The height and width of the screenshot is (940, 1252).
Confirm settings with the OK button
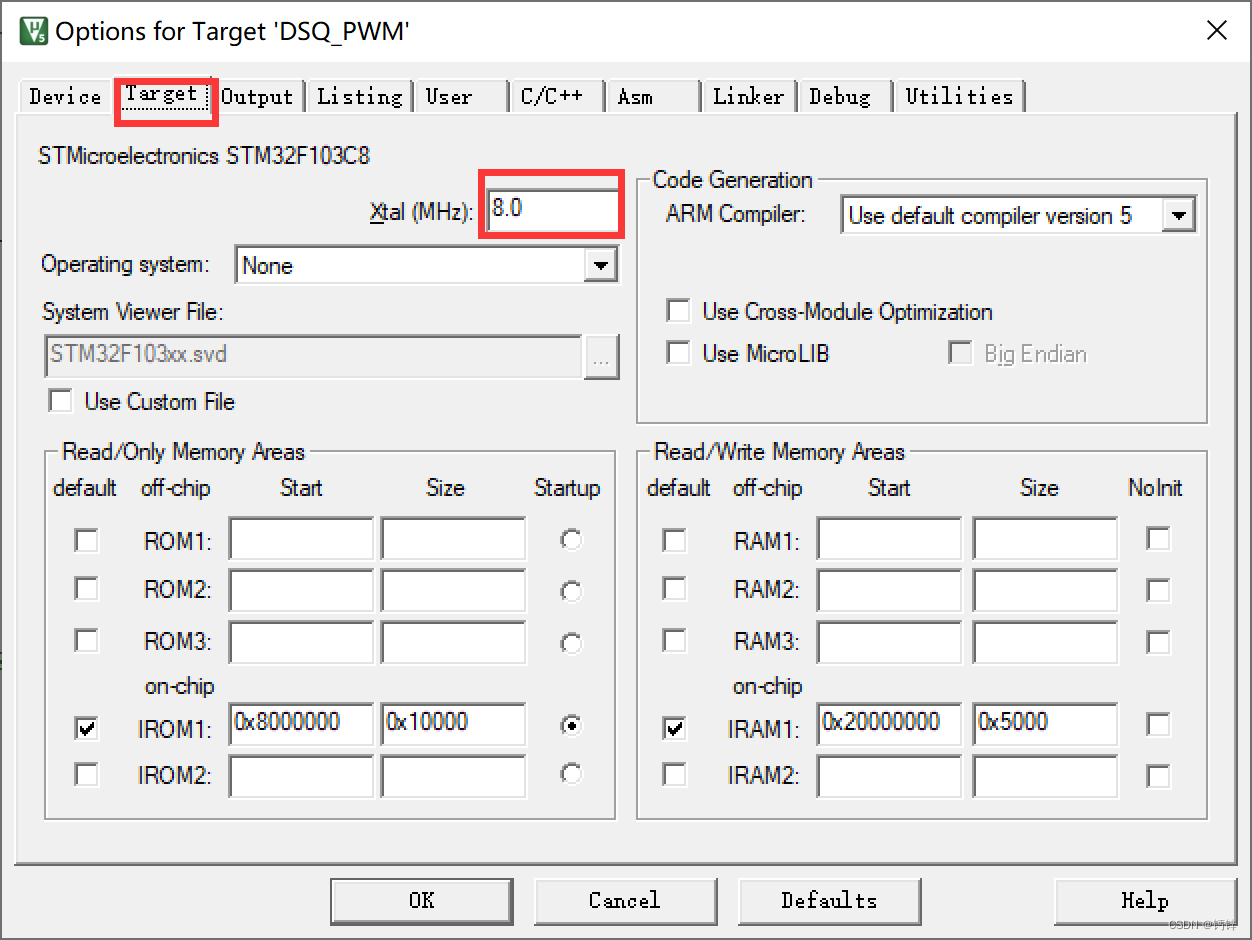pyautogui.click(x=422, y=901)
